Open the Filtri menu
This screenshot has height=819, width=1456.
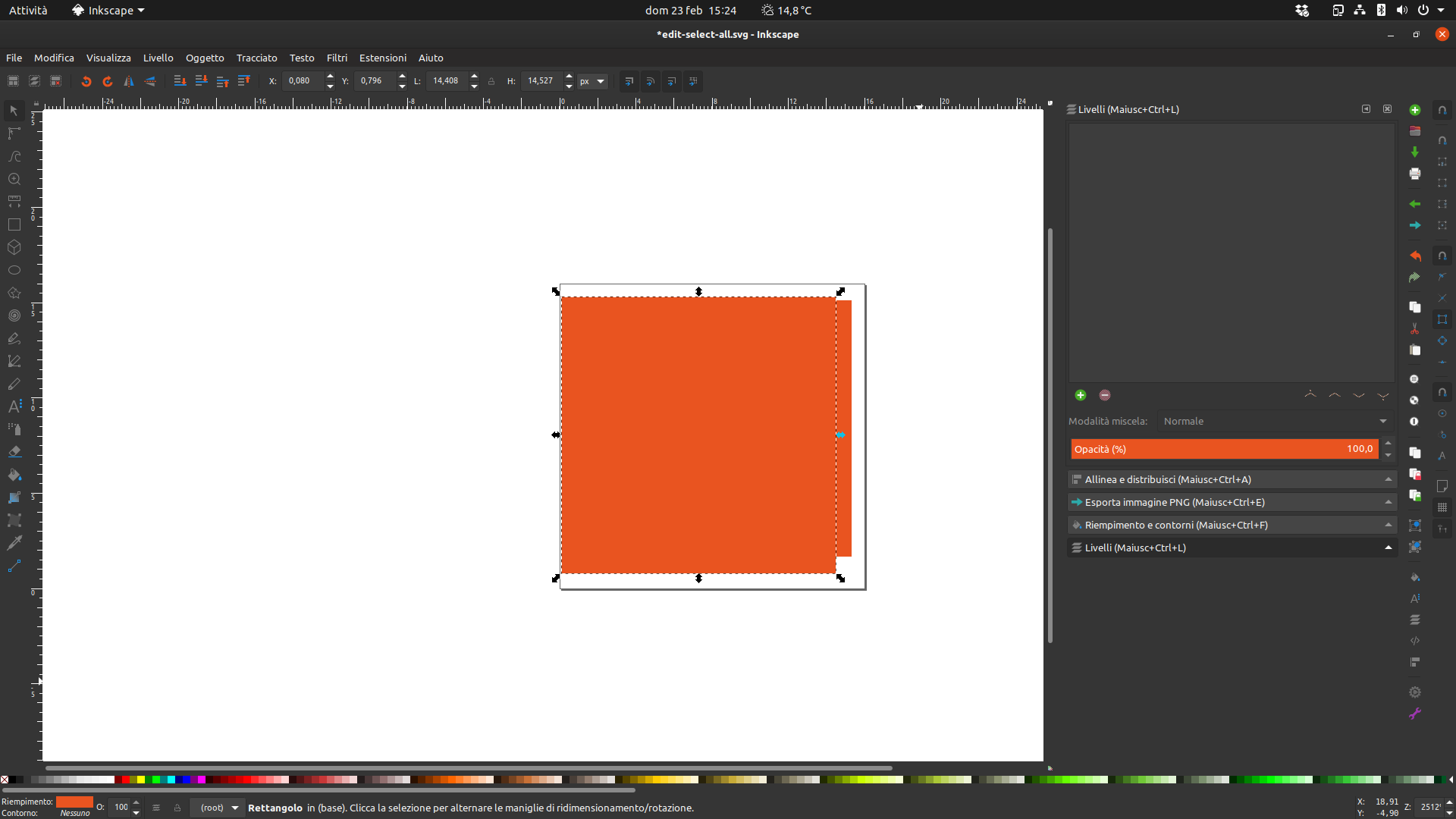337,58
